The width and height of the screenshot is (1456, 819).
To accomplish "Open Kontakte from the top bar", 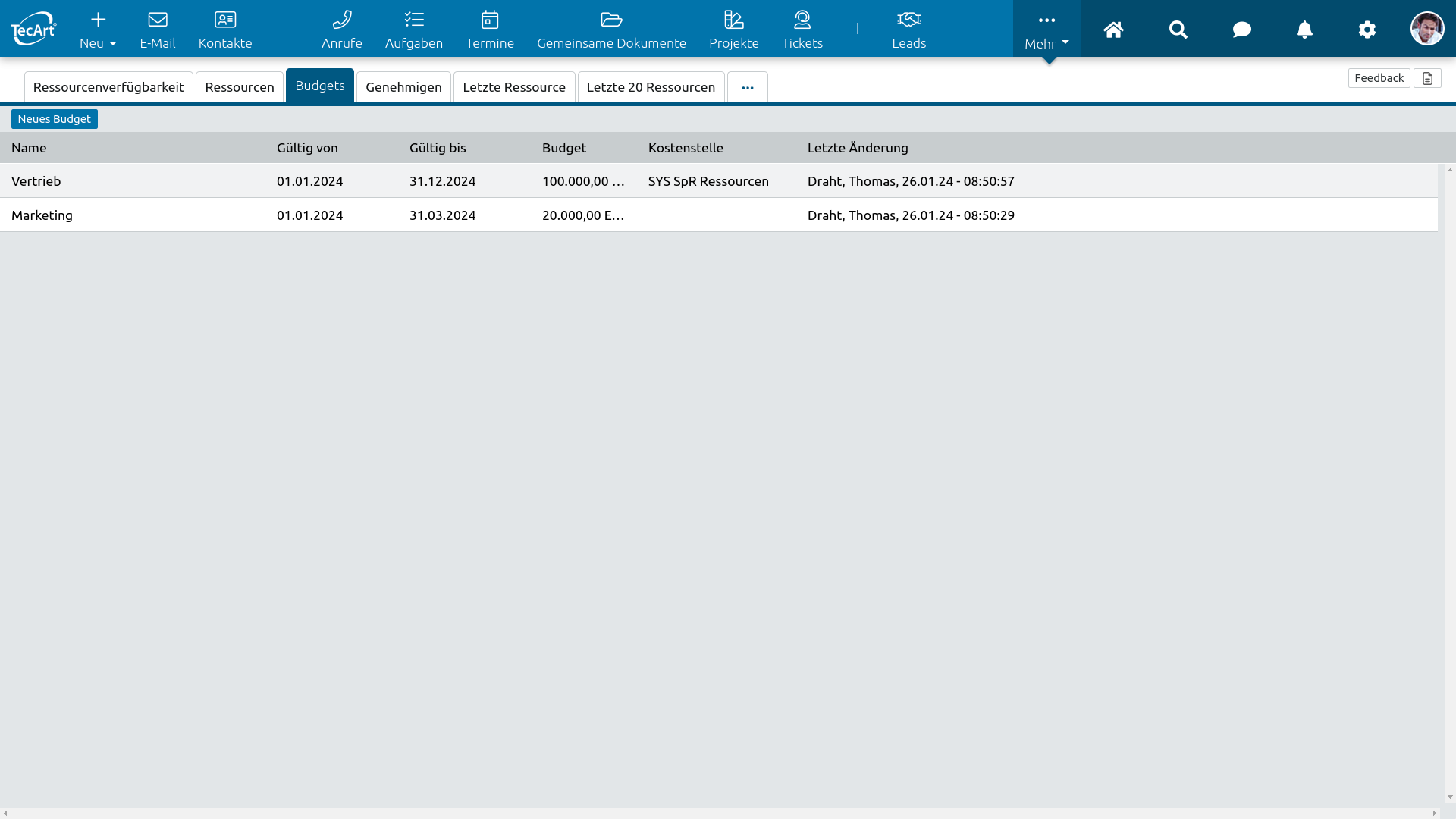I will 225,30.
